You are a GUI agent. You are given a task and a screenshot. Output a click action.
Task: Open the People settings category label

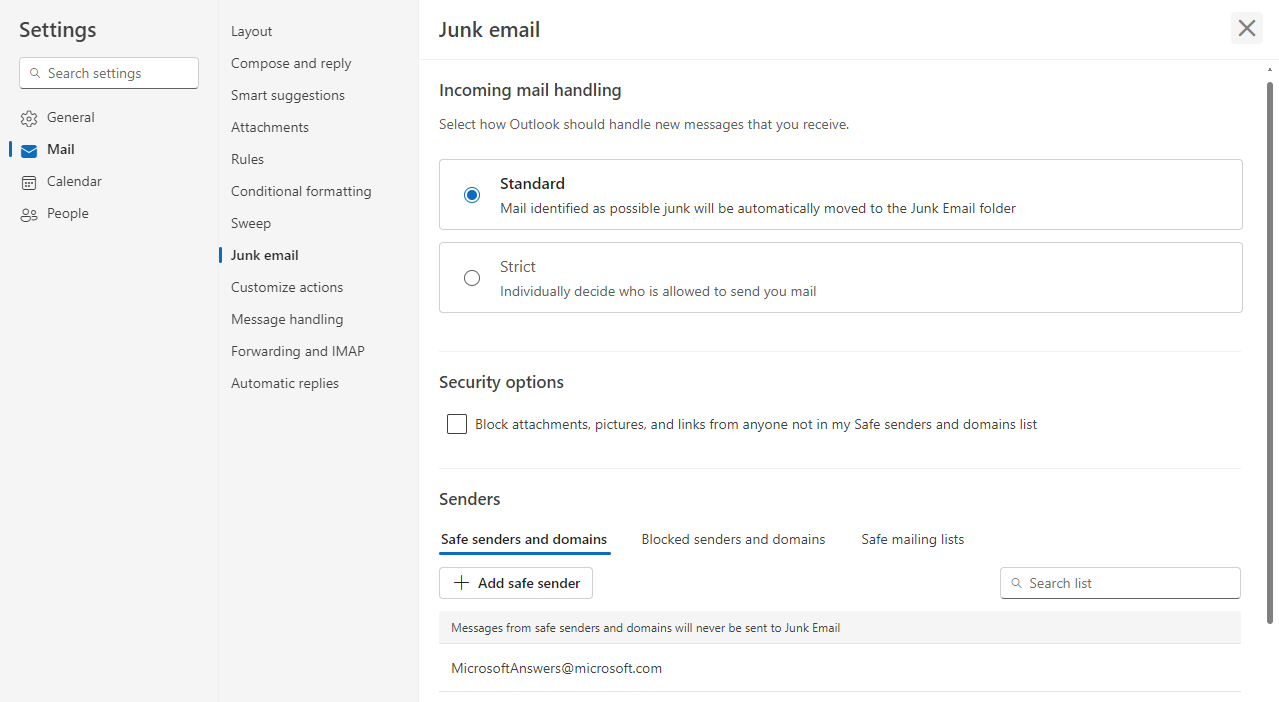68,213
